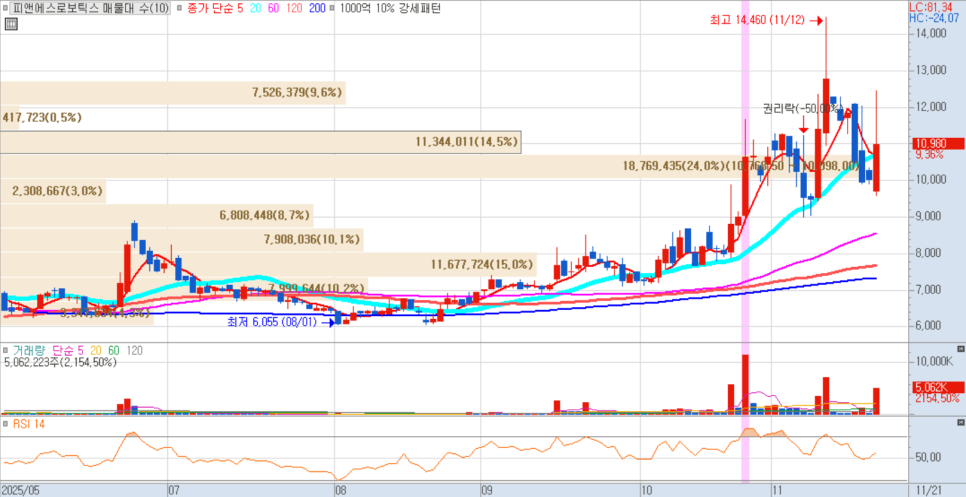Select the gray 120 volume average label
The image size is (966, 497).
135,350
